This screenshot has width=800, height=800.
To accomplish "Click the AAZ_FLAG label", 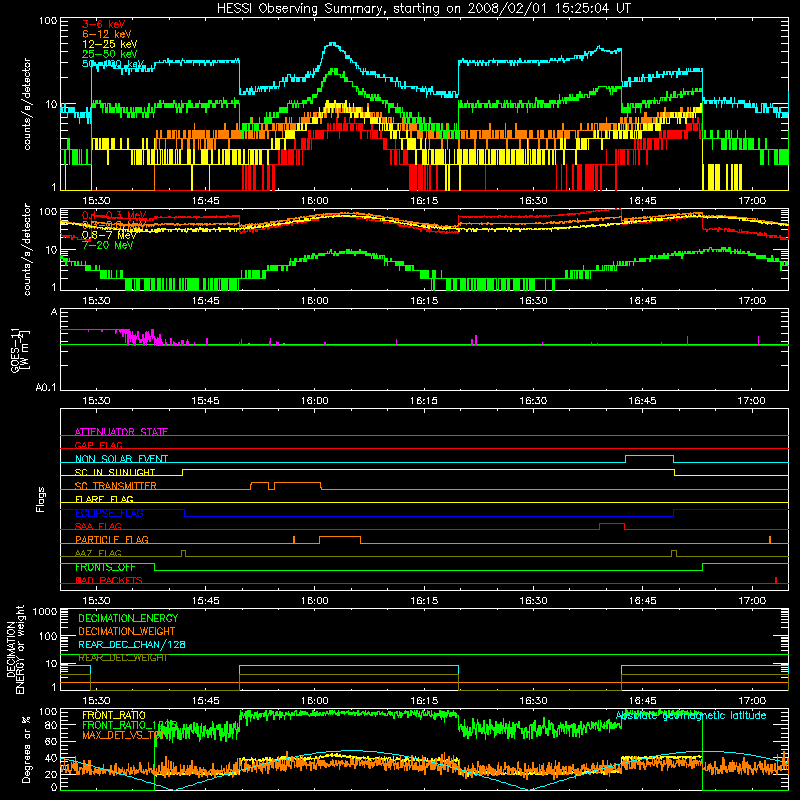I will point(98,553).
